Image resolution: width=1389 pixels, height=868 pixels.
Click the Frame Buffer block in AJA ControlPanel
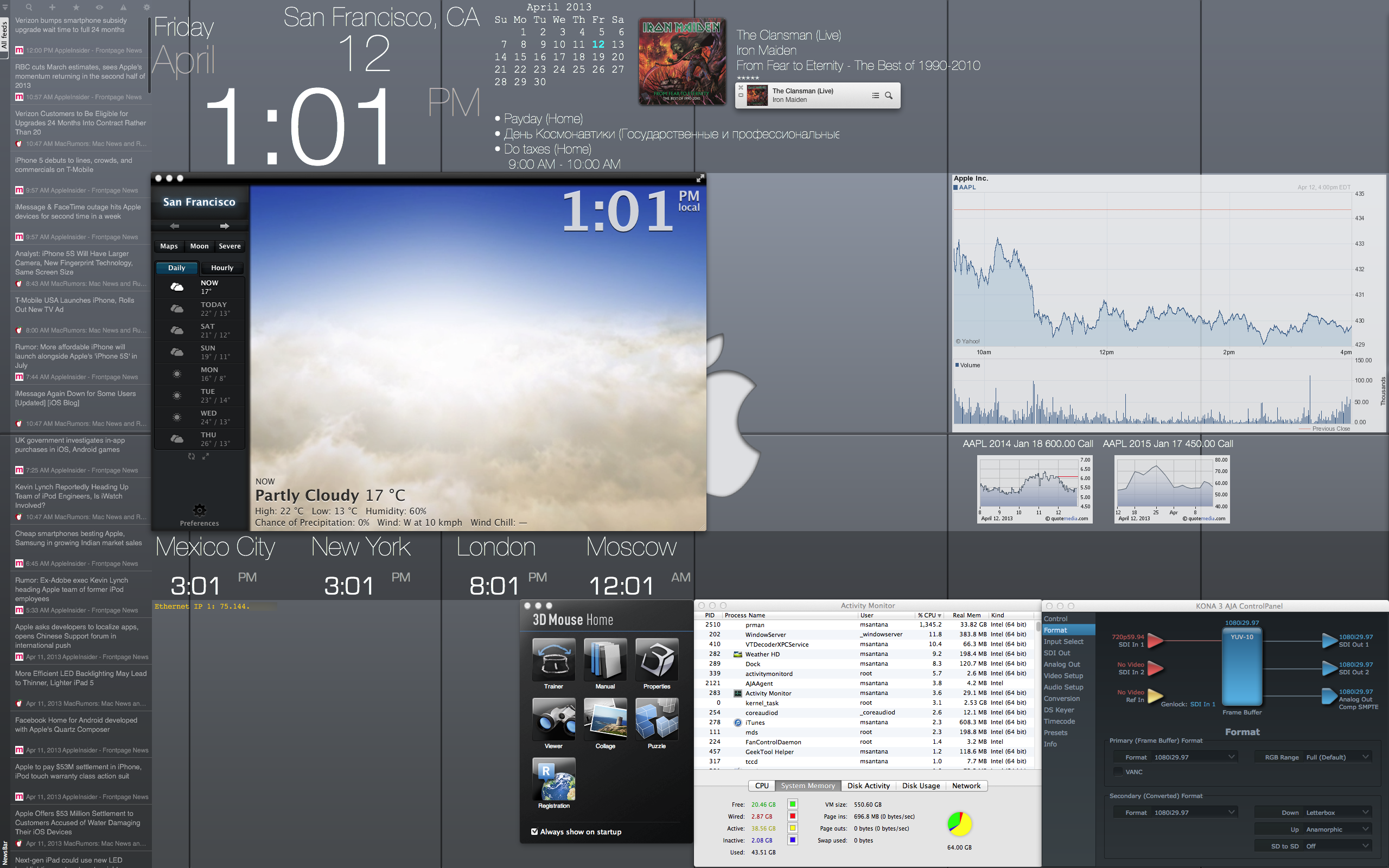(1241, 668)
